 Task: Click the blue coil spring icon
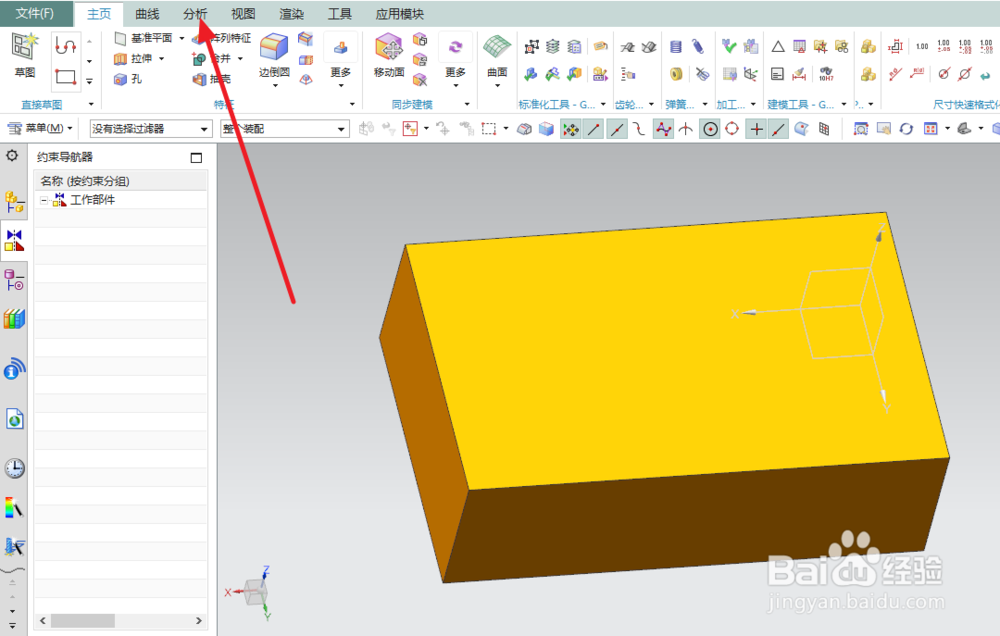pyautogui.click(x=676, y=46)
